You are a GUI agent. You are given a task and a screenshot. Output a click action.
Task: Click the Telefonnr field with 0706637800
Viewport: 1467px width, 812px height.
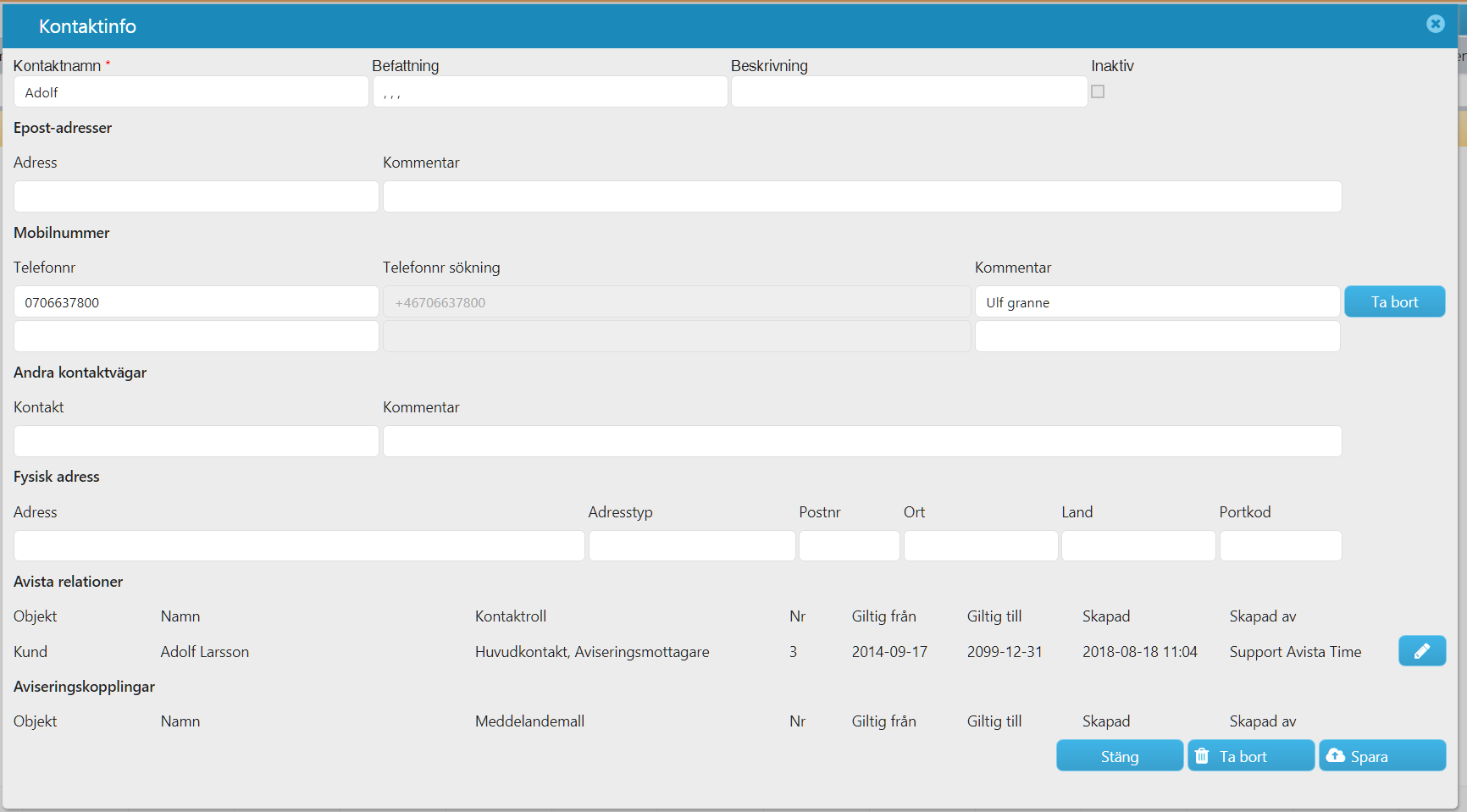[197, 301]
